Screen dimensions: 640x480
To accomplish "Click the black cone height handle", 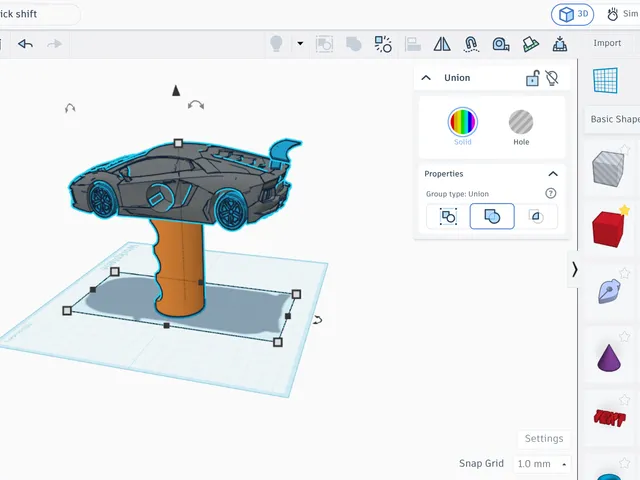I will pos(176,90).
